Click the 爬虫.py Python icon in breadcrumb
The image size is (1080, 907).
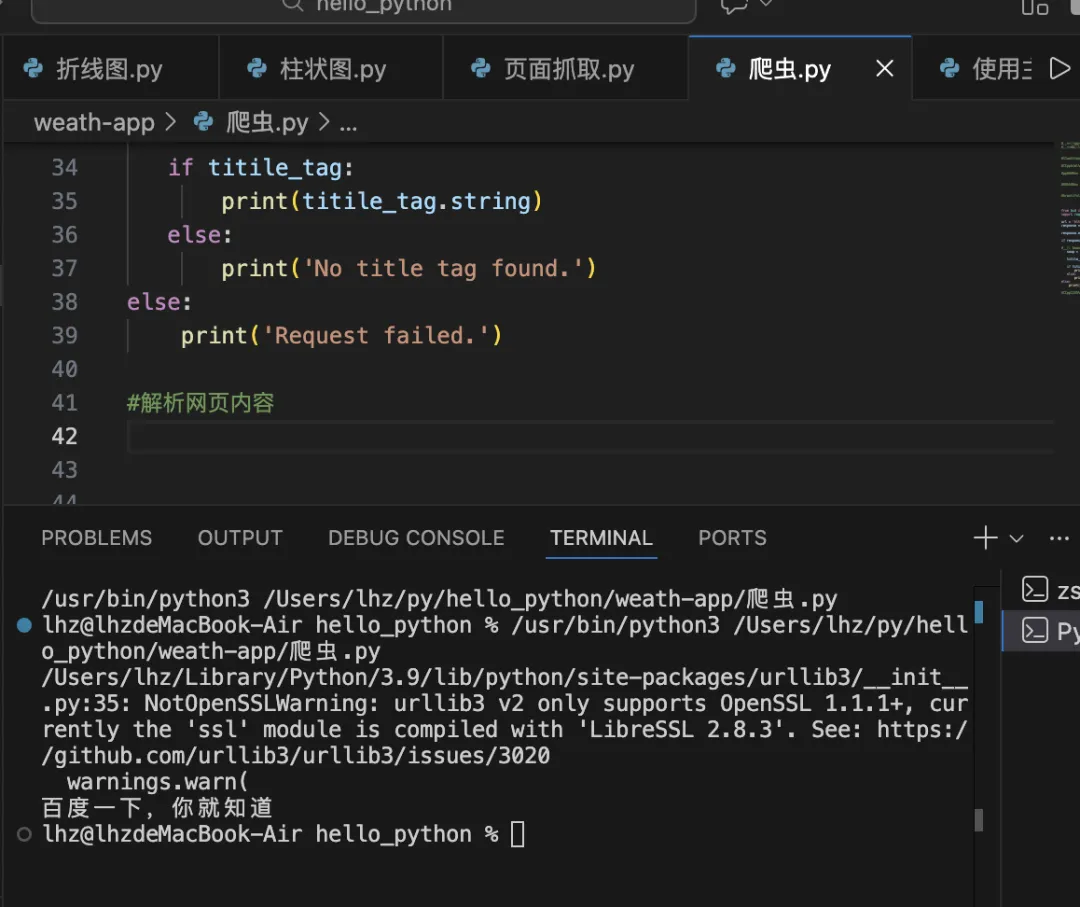[204, 122]
